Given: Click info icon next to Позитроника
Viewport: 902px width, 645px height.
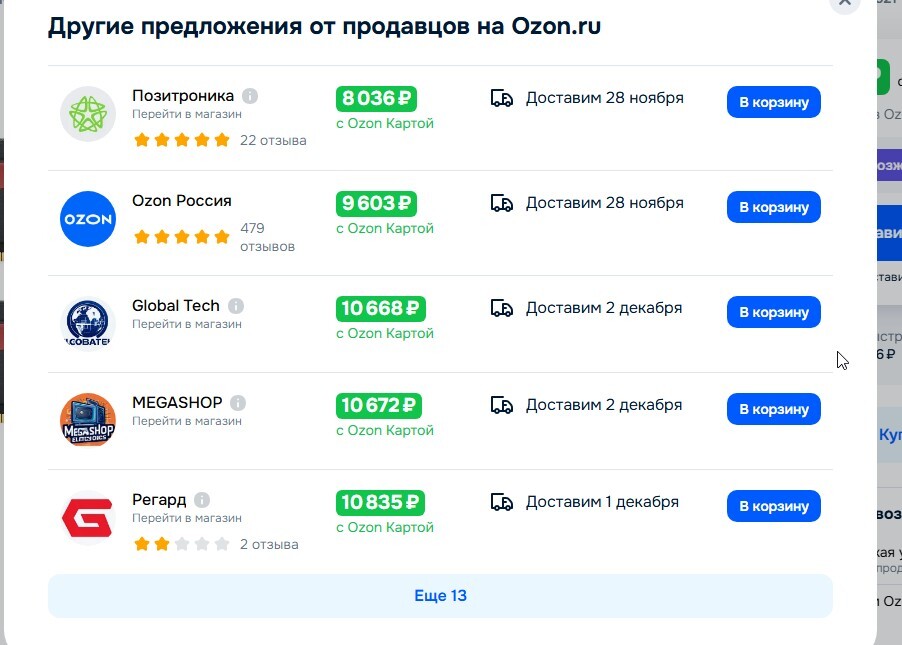Looking at the screenshot, I should coord(250,96).
